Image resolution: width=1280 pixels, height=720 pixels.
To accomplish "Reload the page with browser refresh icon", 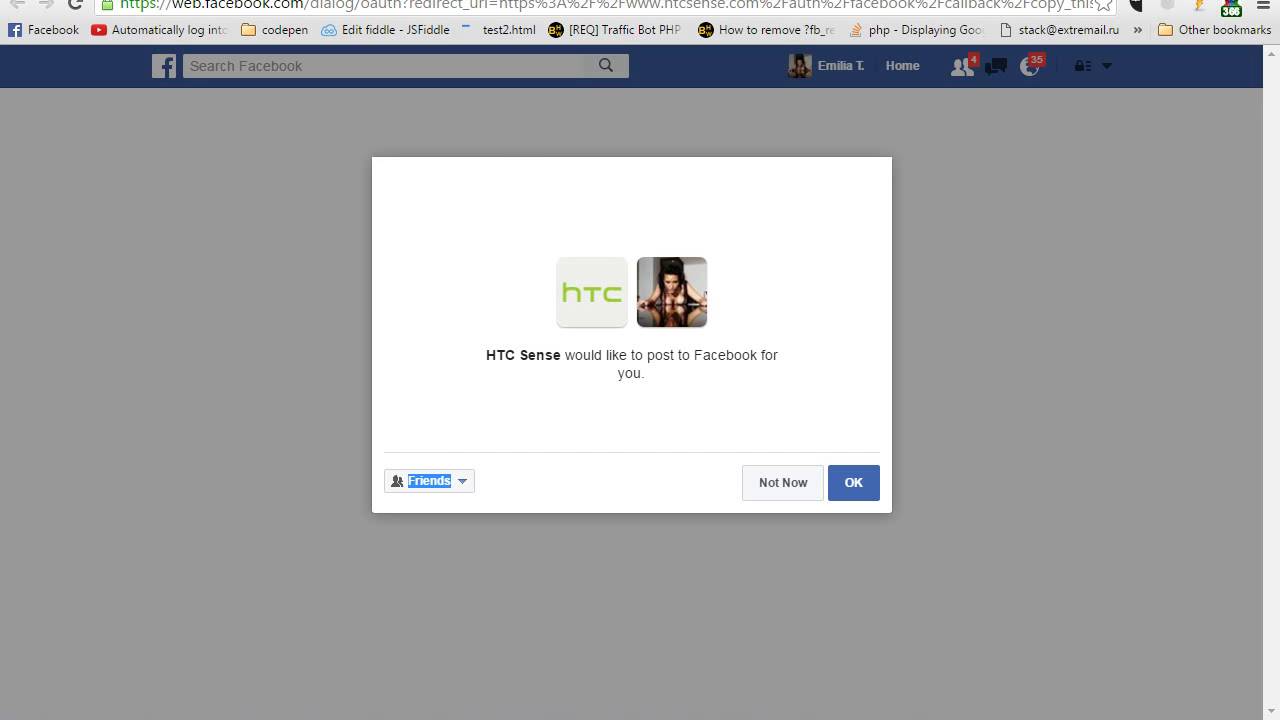I will coord(75,4).
